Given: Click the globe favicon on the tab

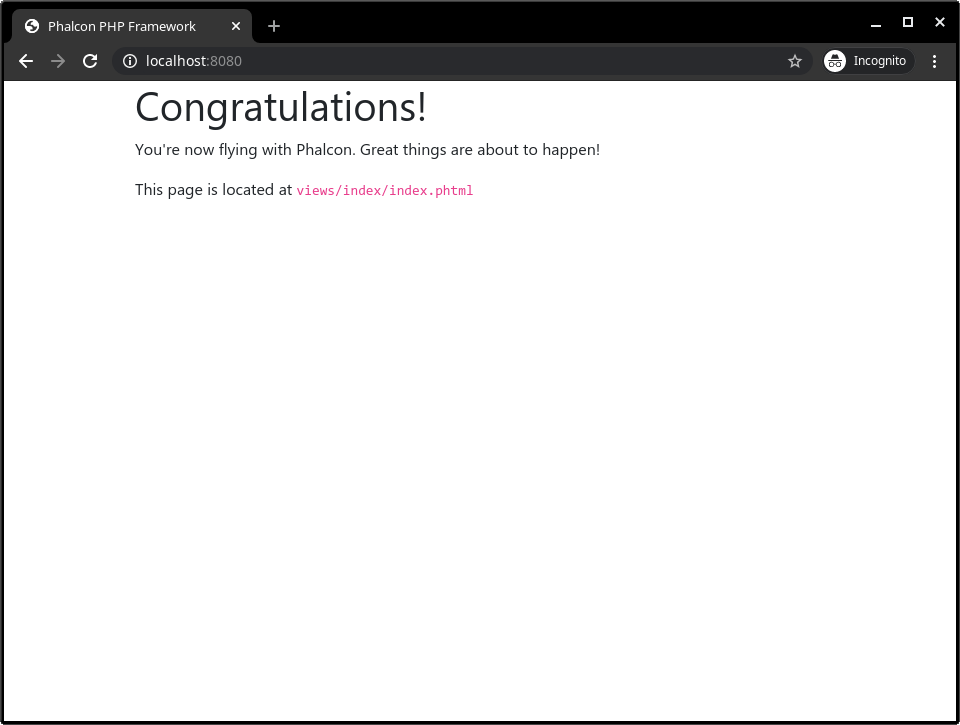Looking at the screenshot, I should pos(32,26).
